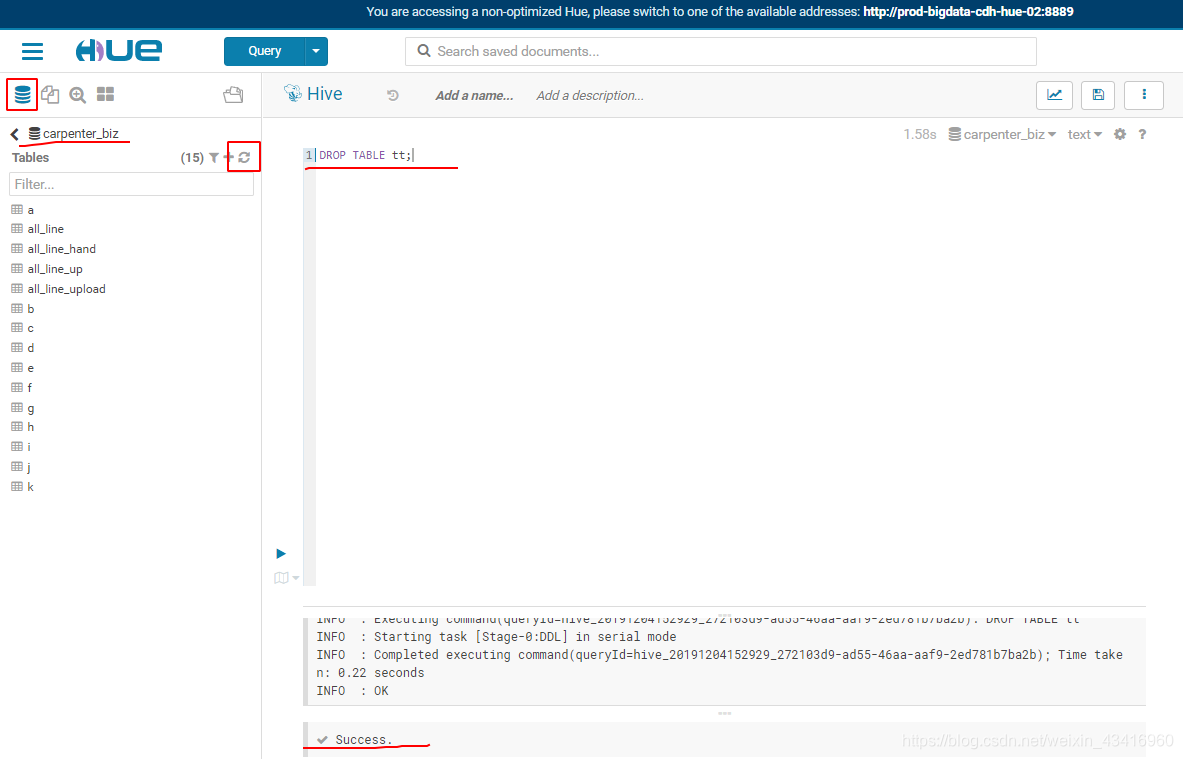Click the Hive editor title text
This screenshot has height=759, width=1183.
click(x=324, y=94)
